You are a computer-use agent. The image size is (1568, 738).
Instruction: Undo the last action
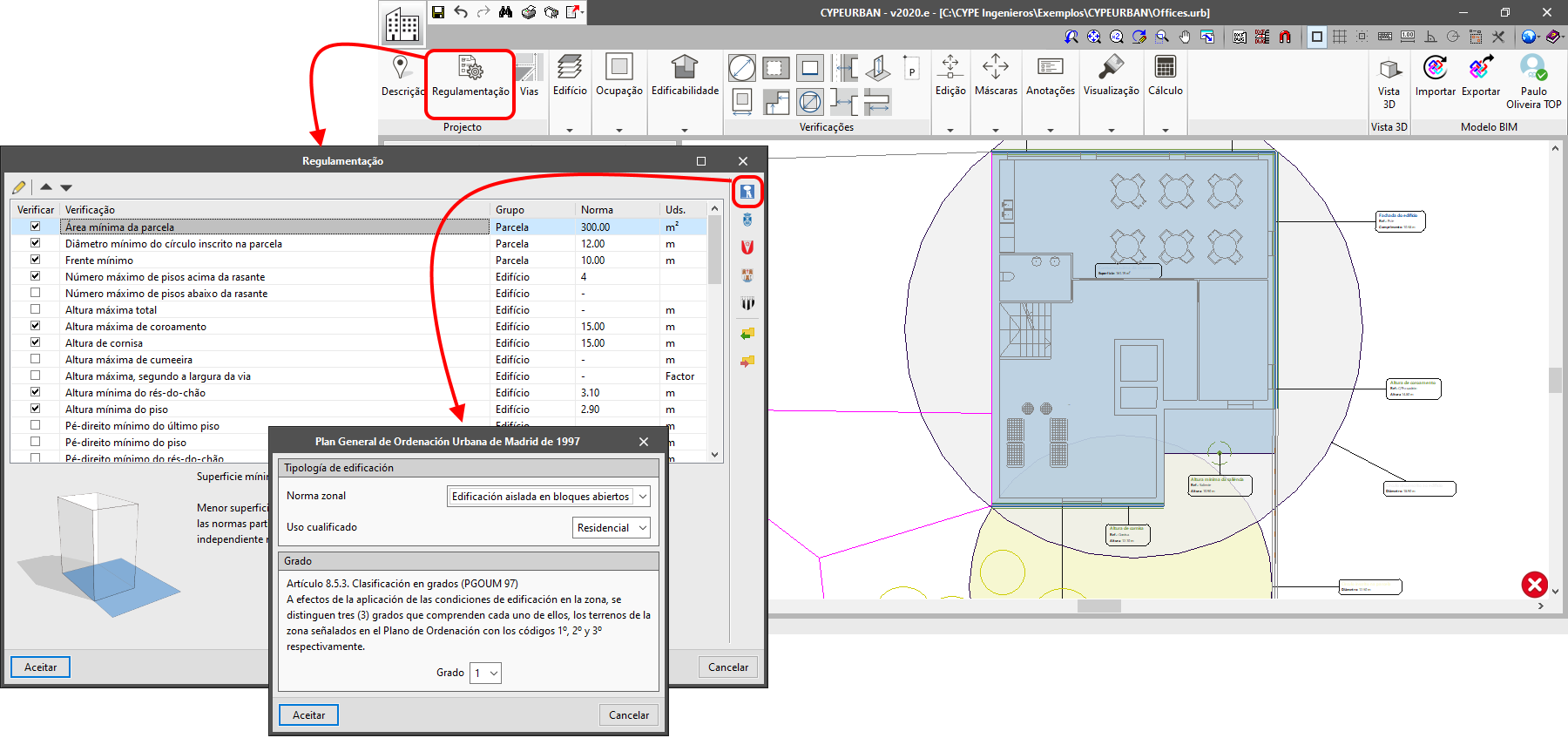pos(461,12)
